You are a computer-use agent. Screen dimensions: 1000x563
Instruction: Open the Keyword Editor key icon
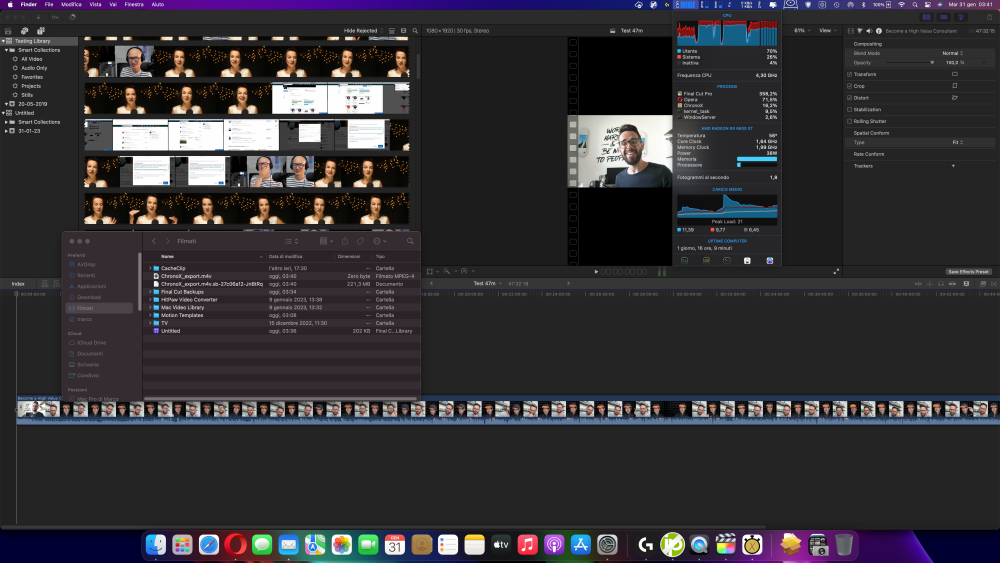pyautogui.click(x=55, y=17)
